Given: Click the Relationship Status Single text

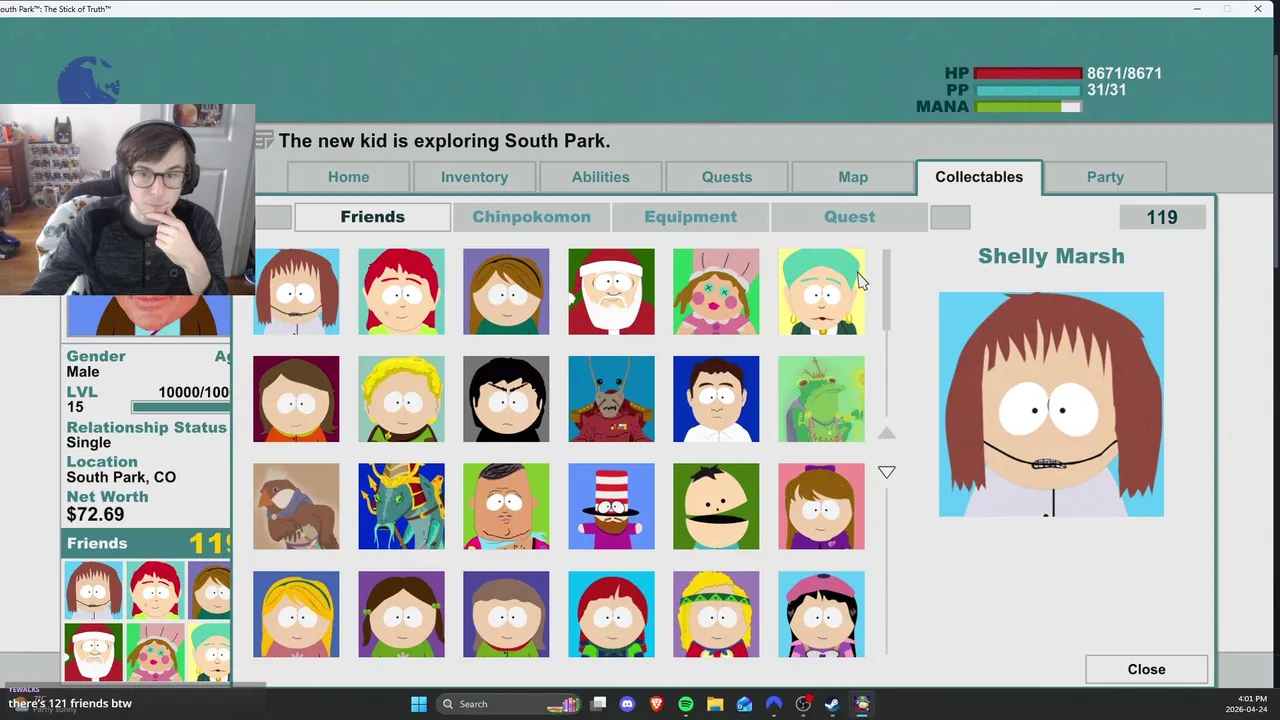Looking at the screenshot, I should click(89, 442).
